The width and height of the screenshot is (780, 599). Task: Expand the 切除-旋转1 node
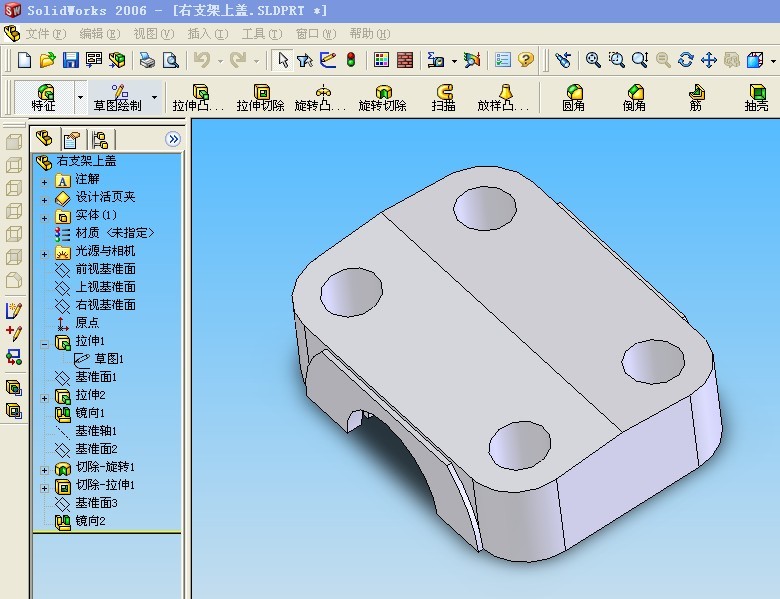click(x=44, y=470)
